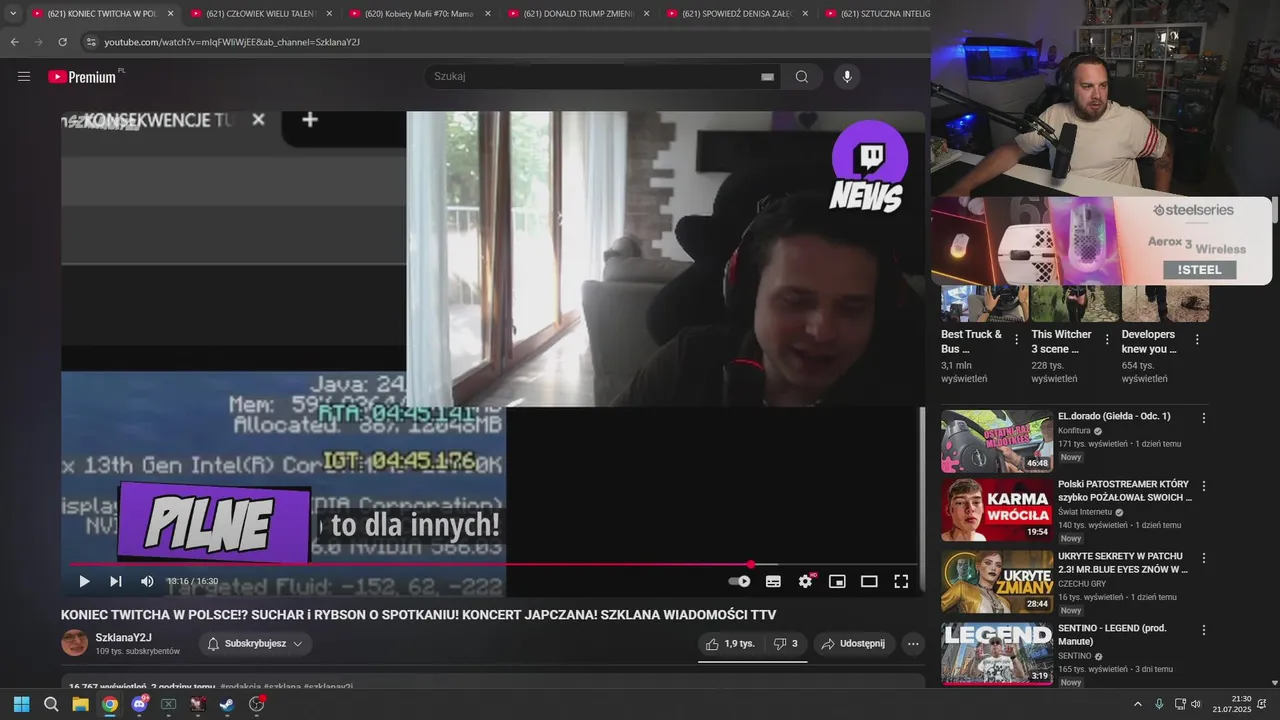This screenshot has width=1280, height=720.
Task: Click the page vertical scrollbar thumb
Action: point(1274,210)
